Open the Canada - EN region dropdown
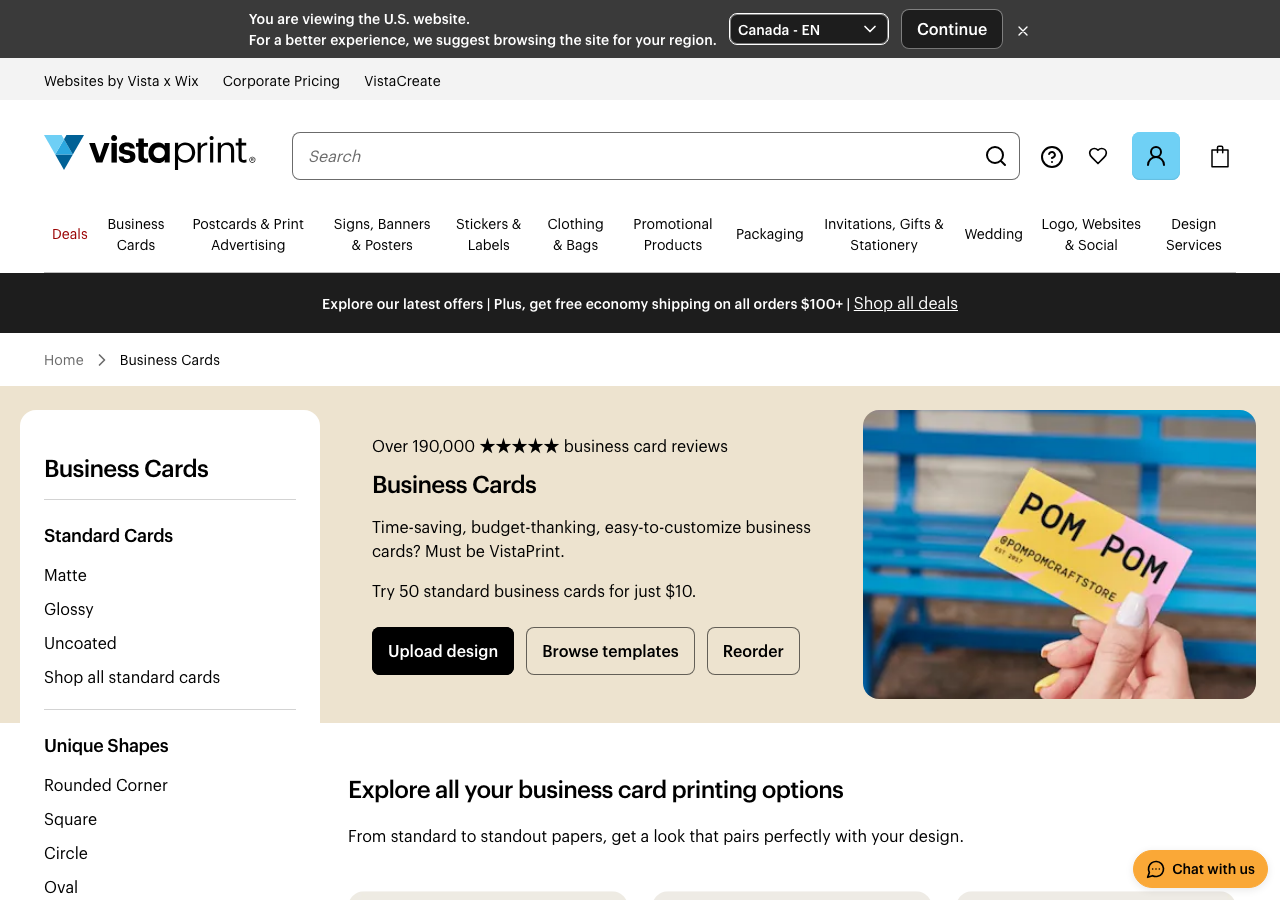 click(809, 29)
